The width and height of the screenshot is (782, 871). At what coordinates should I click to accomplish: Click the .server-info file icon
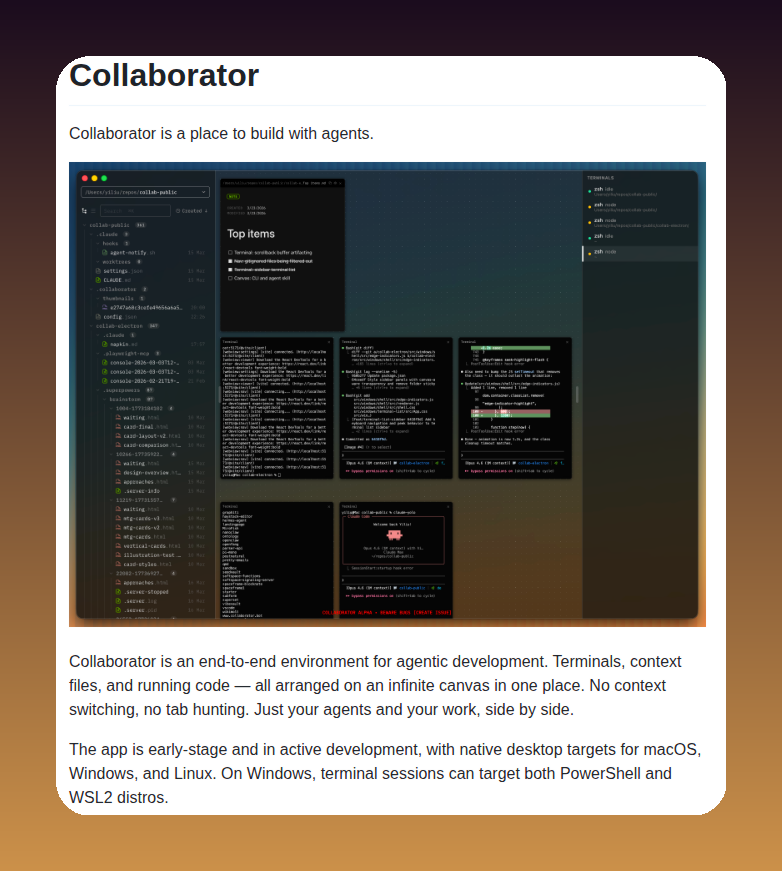118,490
